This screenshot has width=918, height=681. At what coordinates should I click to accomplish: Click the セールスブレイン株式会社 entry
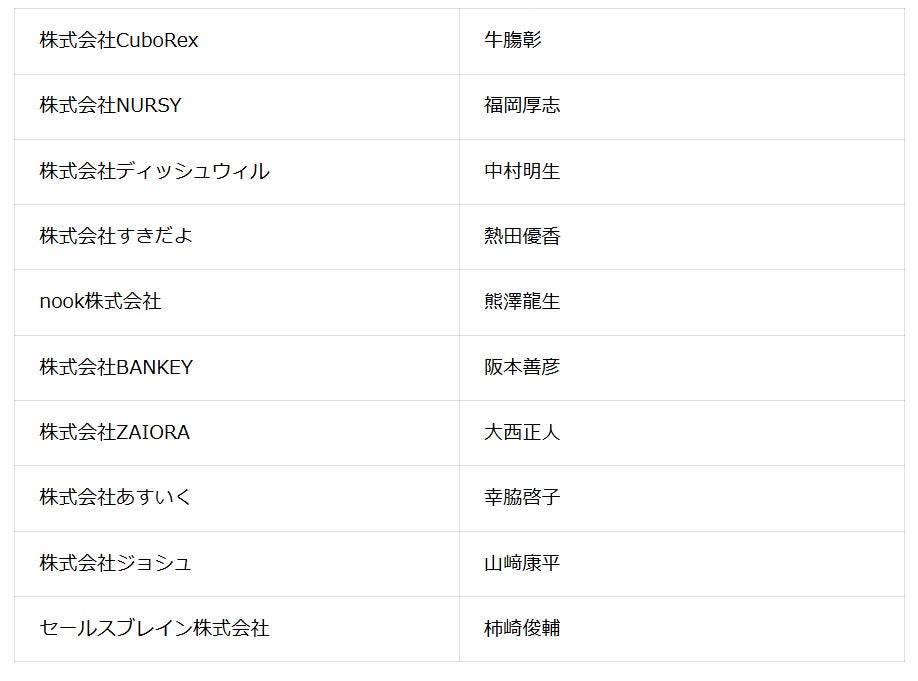[155, 628]
